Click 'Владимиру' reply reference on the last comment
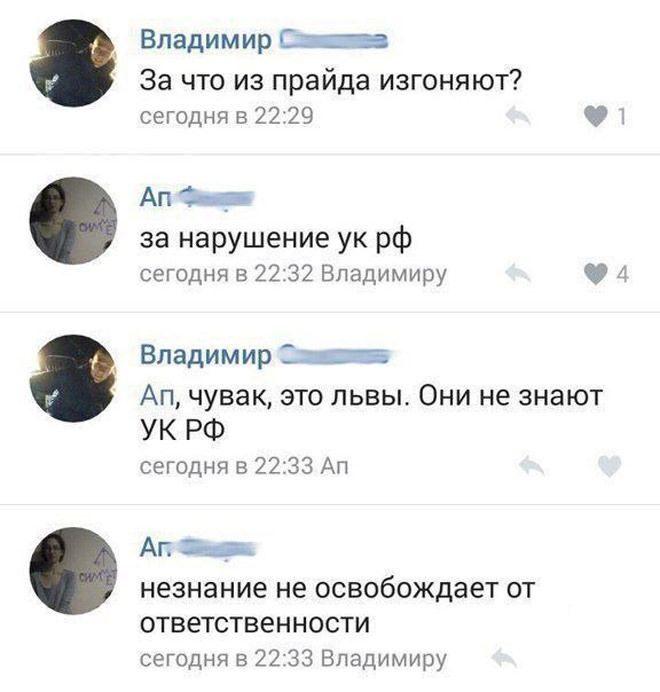 click(x=383, y=658)
